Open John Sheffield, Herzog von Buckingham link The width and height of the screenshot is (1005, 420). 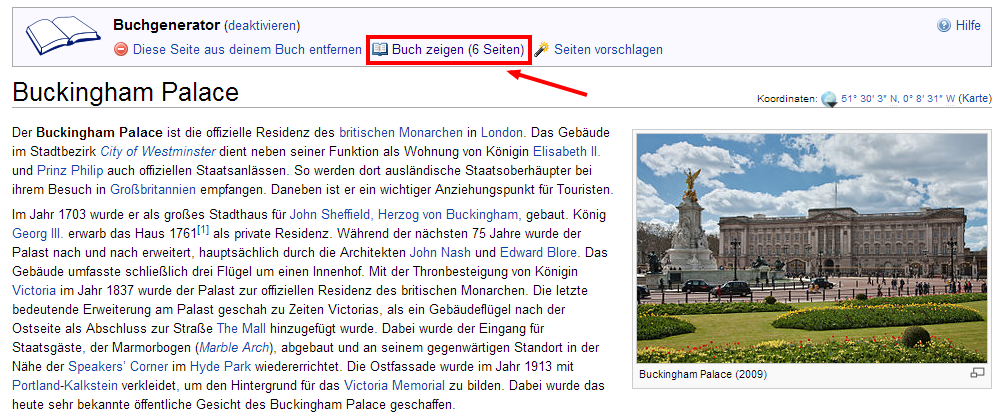403,214
